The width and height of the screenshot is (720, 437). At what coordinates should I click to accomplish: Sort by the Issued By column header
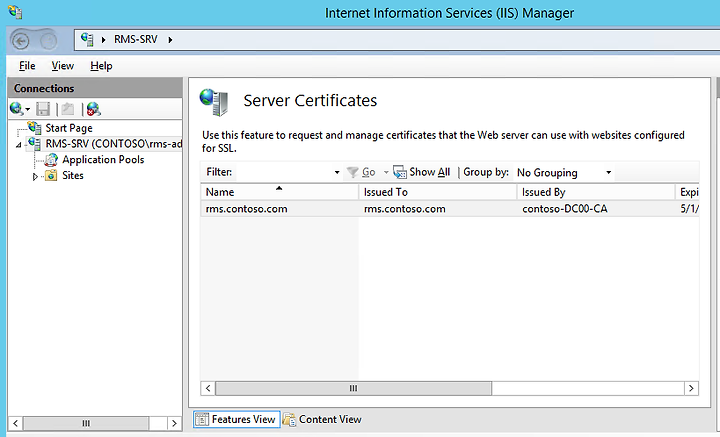tap(595, 192)
